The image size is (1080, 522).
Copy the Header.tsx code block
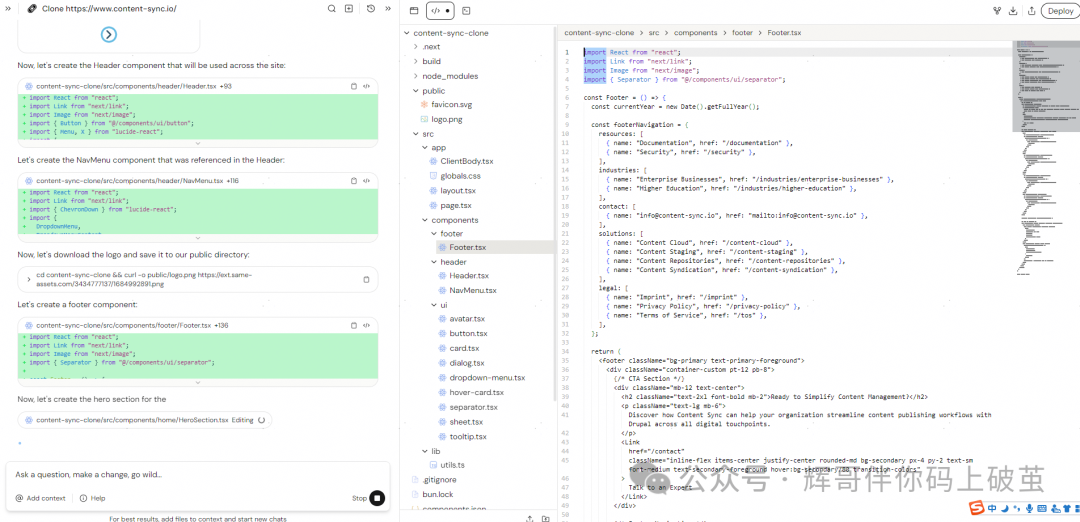pyautogui.click(x=354, y=86)
